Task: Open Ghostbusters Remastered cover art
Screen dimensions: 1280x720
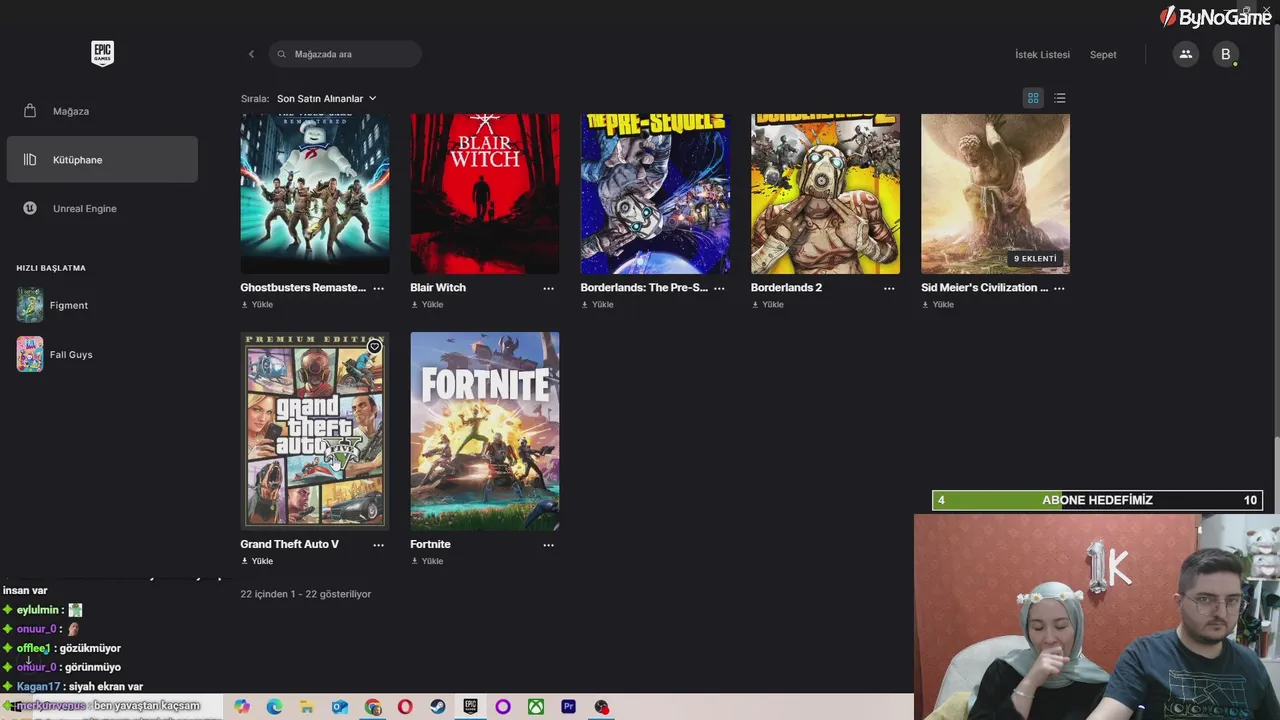Action: 315,193
